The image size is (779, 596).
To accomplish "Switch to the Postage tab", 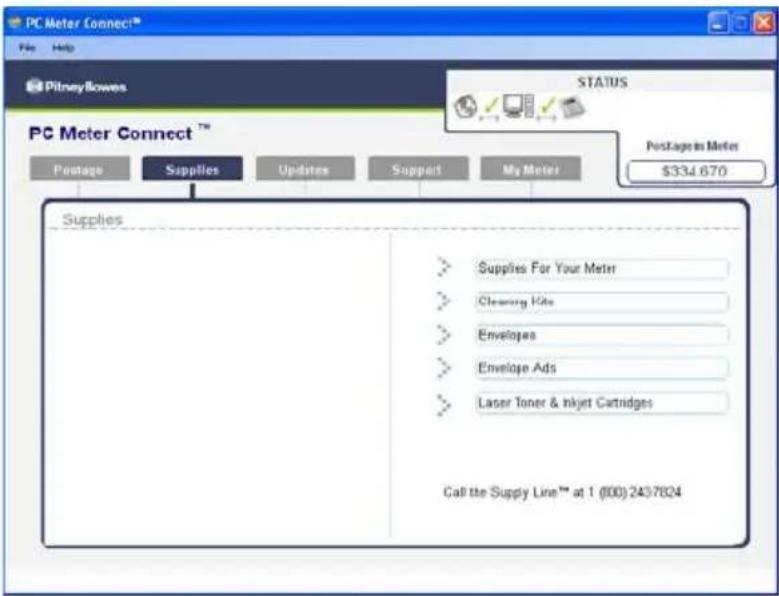I will coord(79,169).
